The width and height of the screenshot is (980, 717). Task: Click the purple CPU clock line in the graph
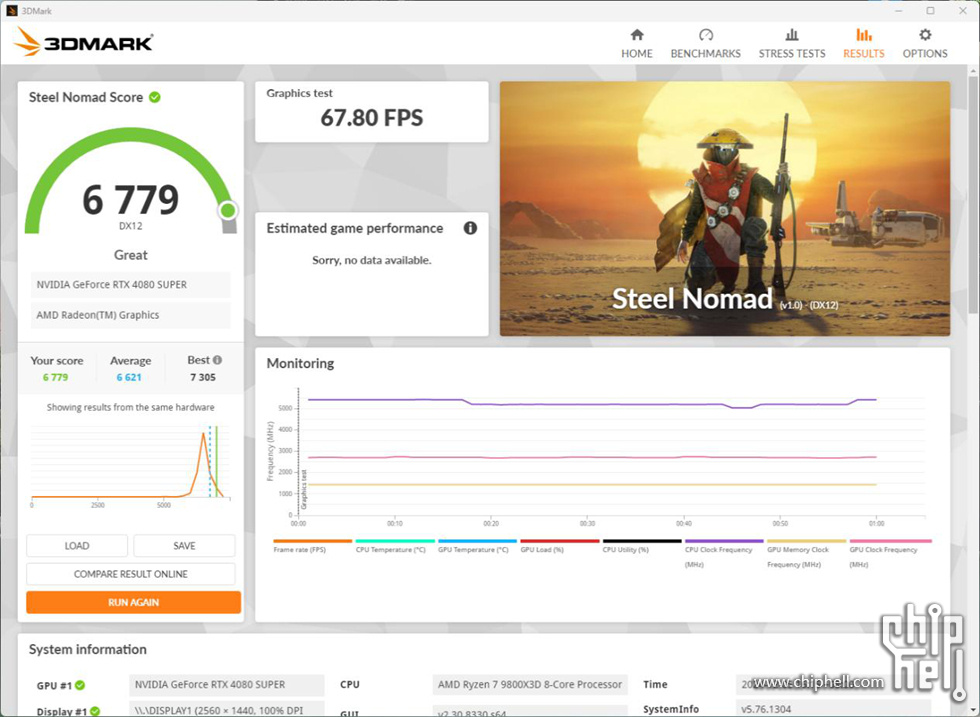coord(594,404)
